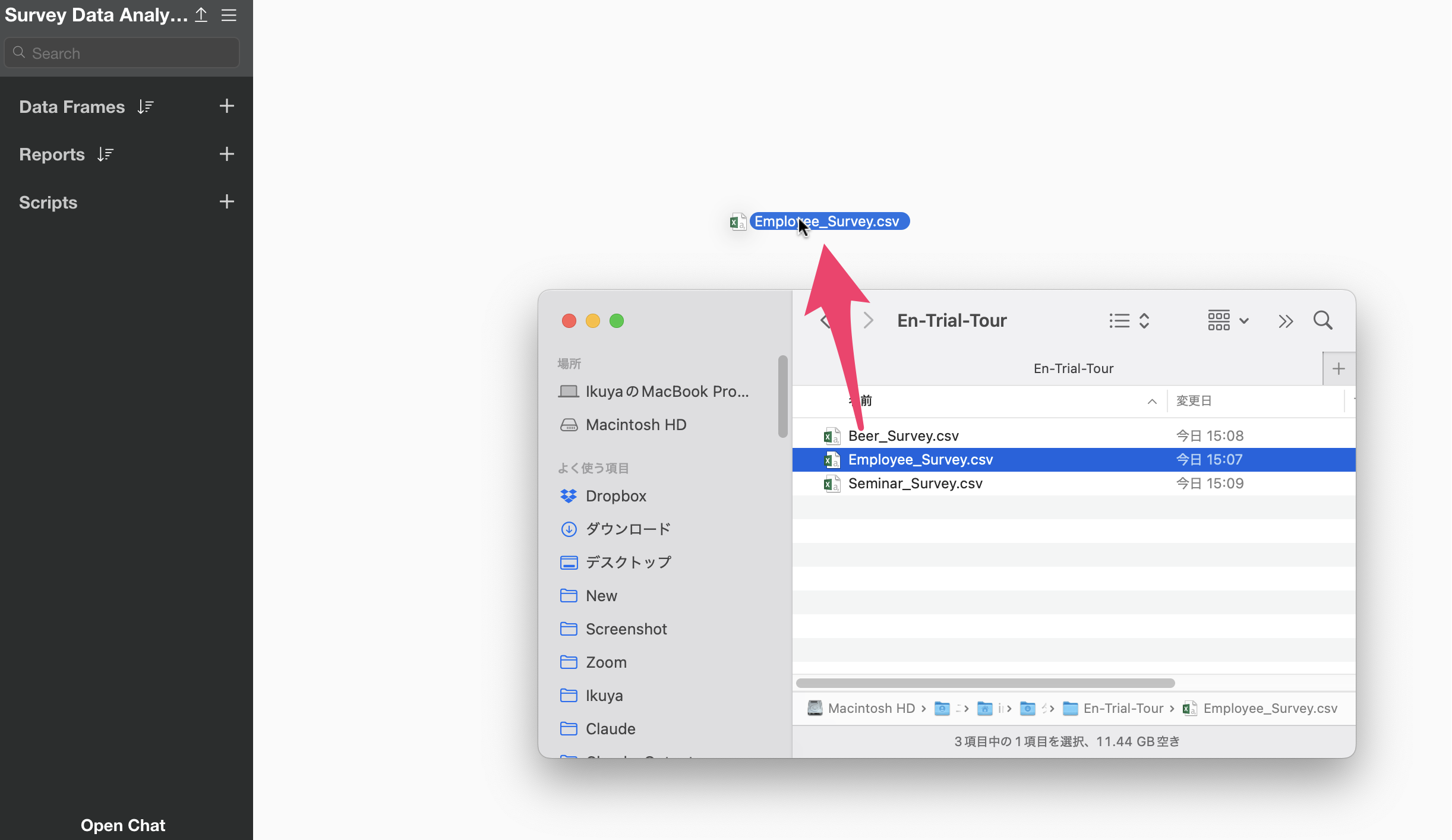Add a new Report
The width and height of the screenshot is (1452, 840).
tap(226, 154)
